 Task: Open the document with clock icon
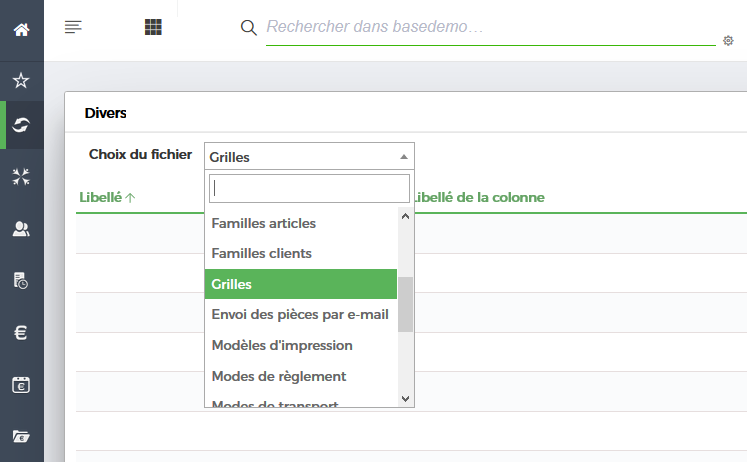tap(21, 281)
